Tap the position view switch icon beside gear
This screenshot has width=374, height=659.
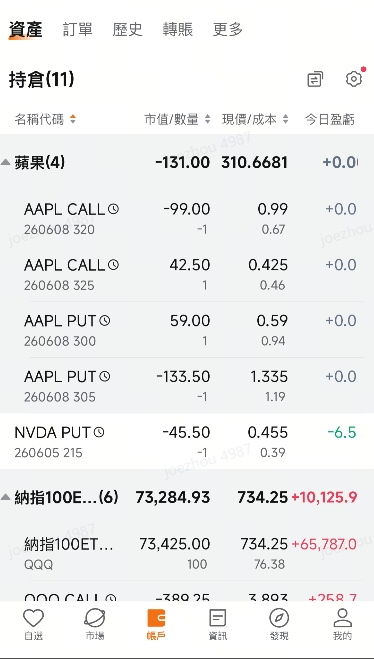click(315, 79)
